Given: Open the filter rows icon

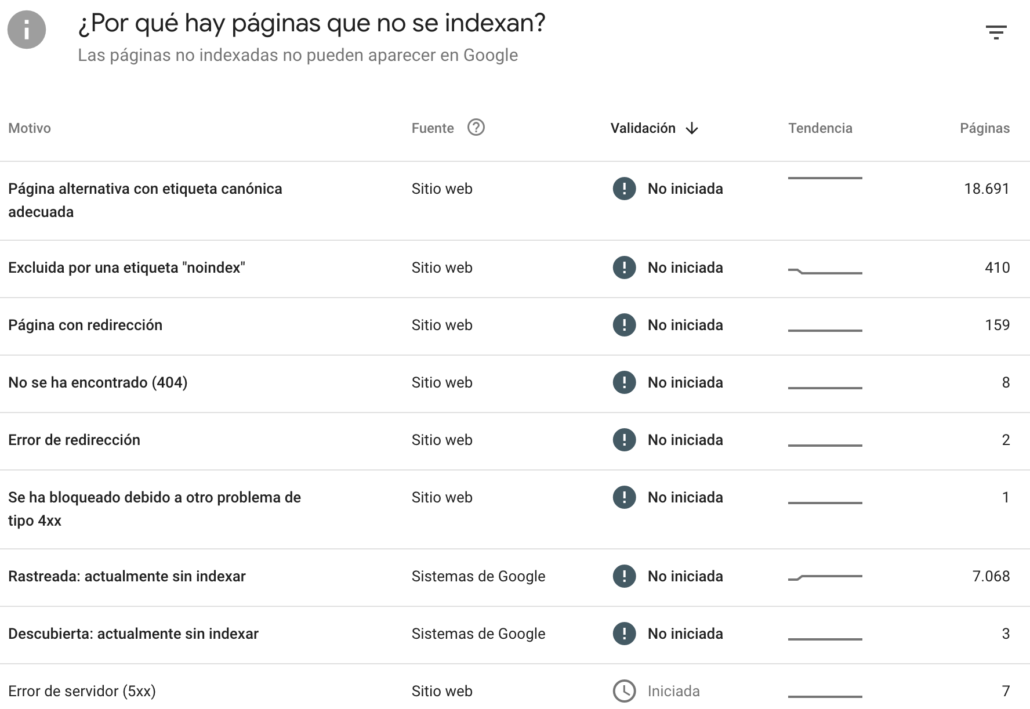Looking at the screenshot, I should click(995, 33).
